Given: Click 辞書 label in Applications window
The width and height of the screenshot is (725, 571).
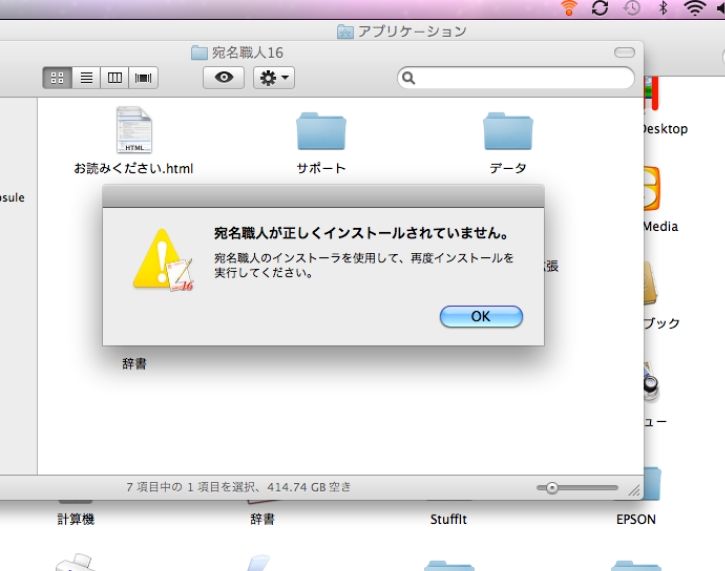Looking at the screenshot, I should 263,519.
